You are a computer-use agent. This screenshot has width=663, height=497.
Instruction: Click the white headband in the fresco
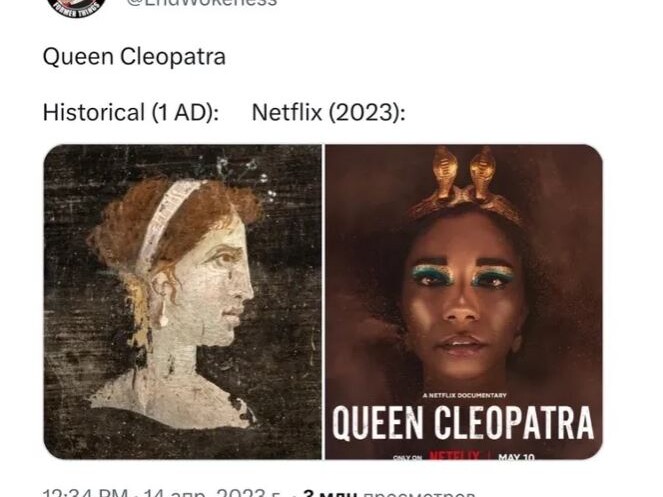167,222
